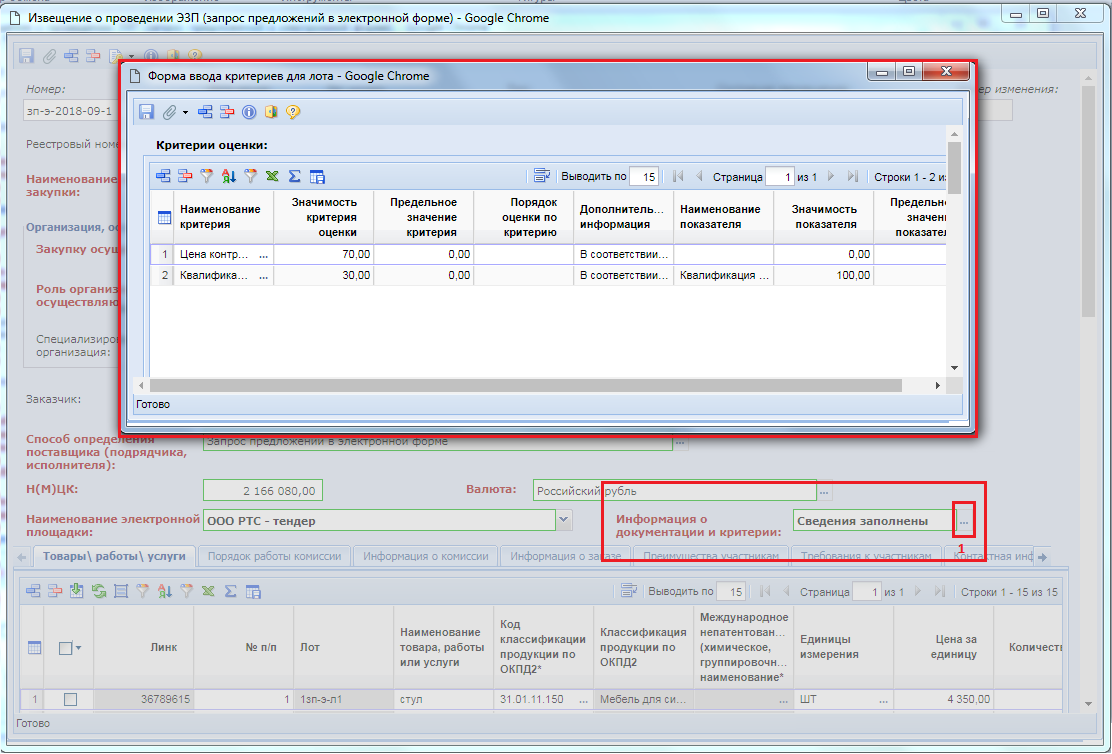
Task: Refresh the goods grid
Action: pyautogui.click(x=99, y=591)
